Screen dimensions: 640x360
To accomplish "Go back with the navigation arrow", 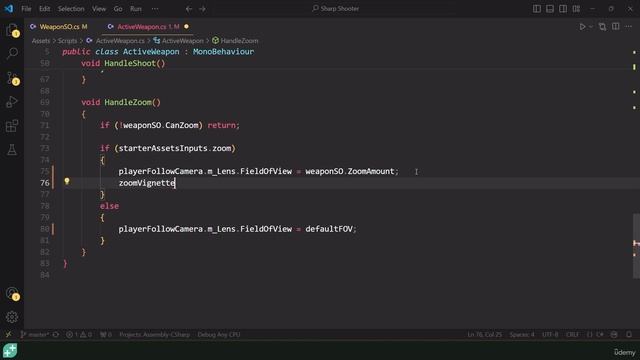I will coord(189,9).
